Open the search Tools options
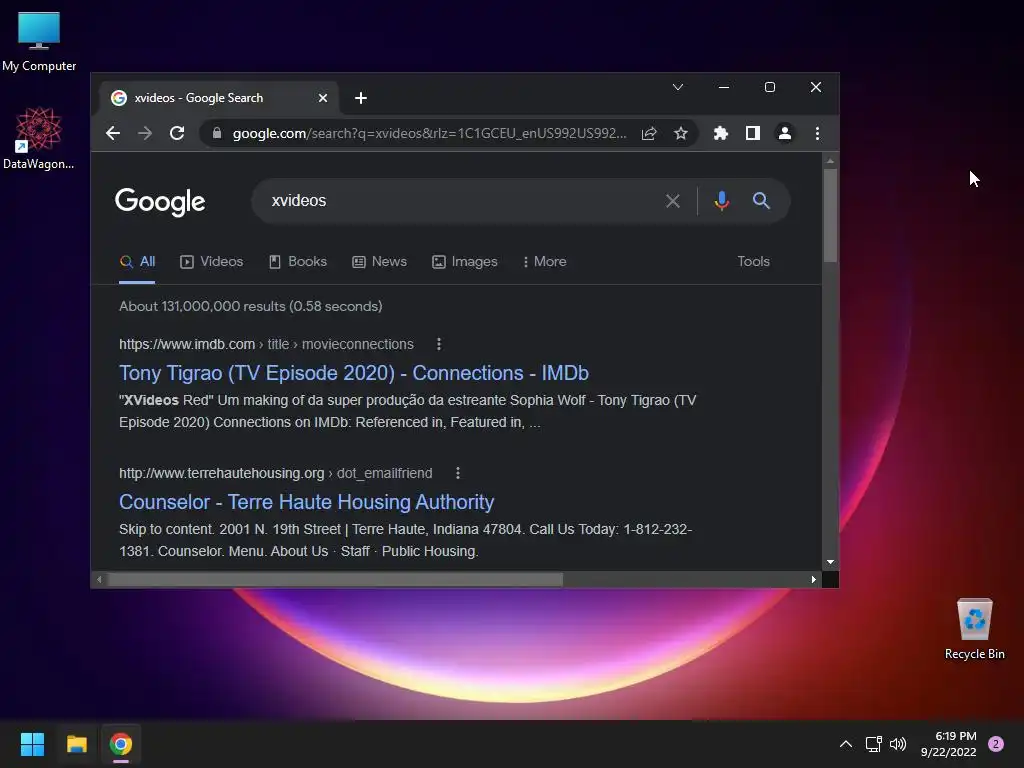The height and width of the screenshot is (768, 1024). (x=754, y=261)
